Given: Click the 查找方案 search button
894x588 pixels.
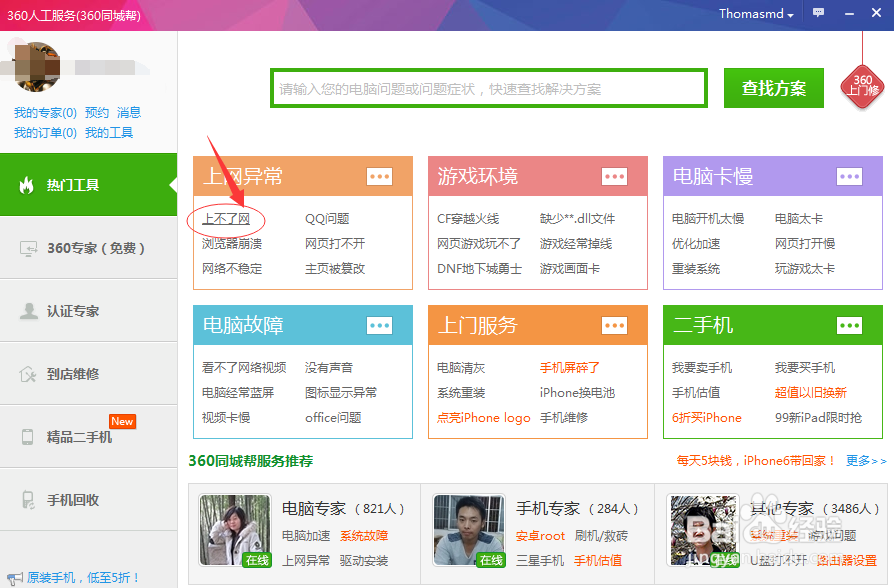Looking at the screenshot, I should pyautogui.click(x=774, y=88).
